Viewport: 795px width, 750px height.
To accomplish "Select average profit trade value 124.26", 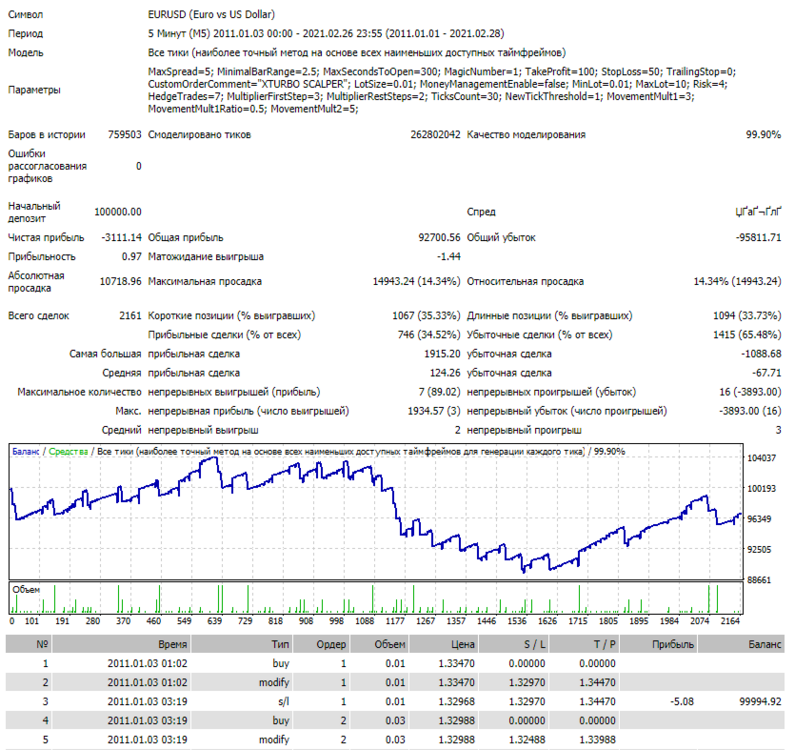I will (x=445, y=373).
